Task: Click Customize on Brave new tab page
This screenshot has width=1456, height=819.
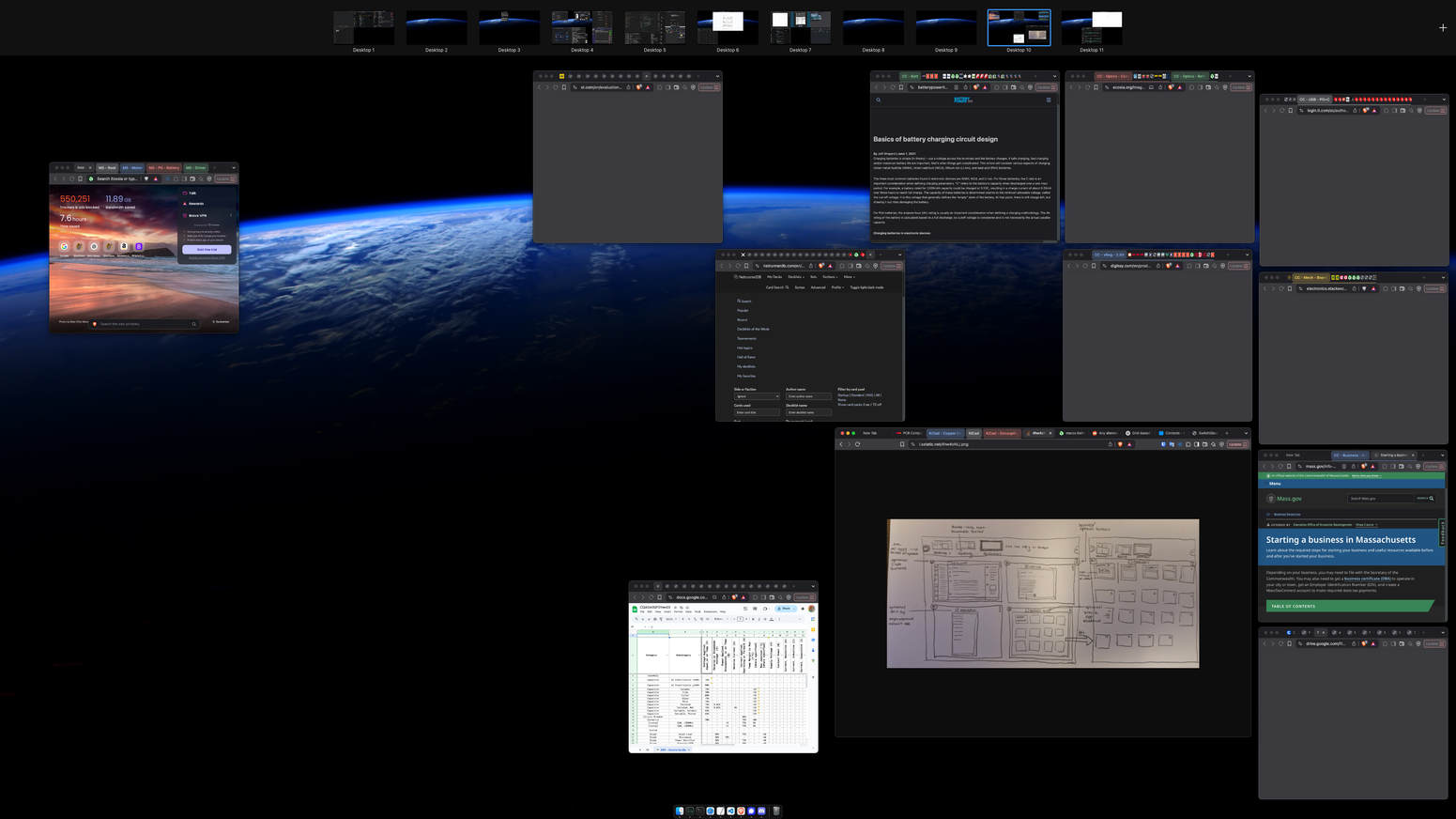Action: (x=221, y=321)
